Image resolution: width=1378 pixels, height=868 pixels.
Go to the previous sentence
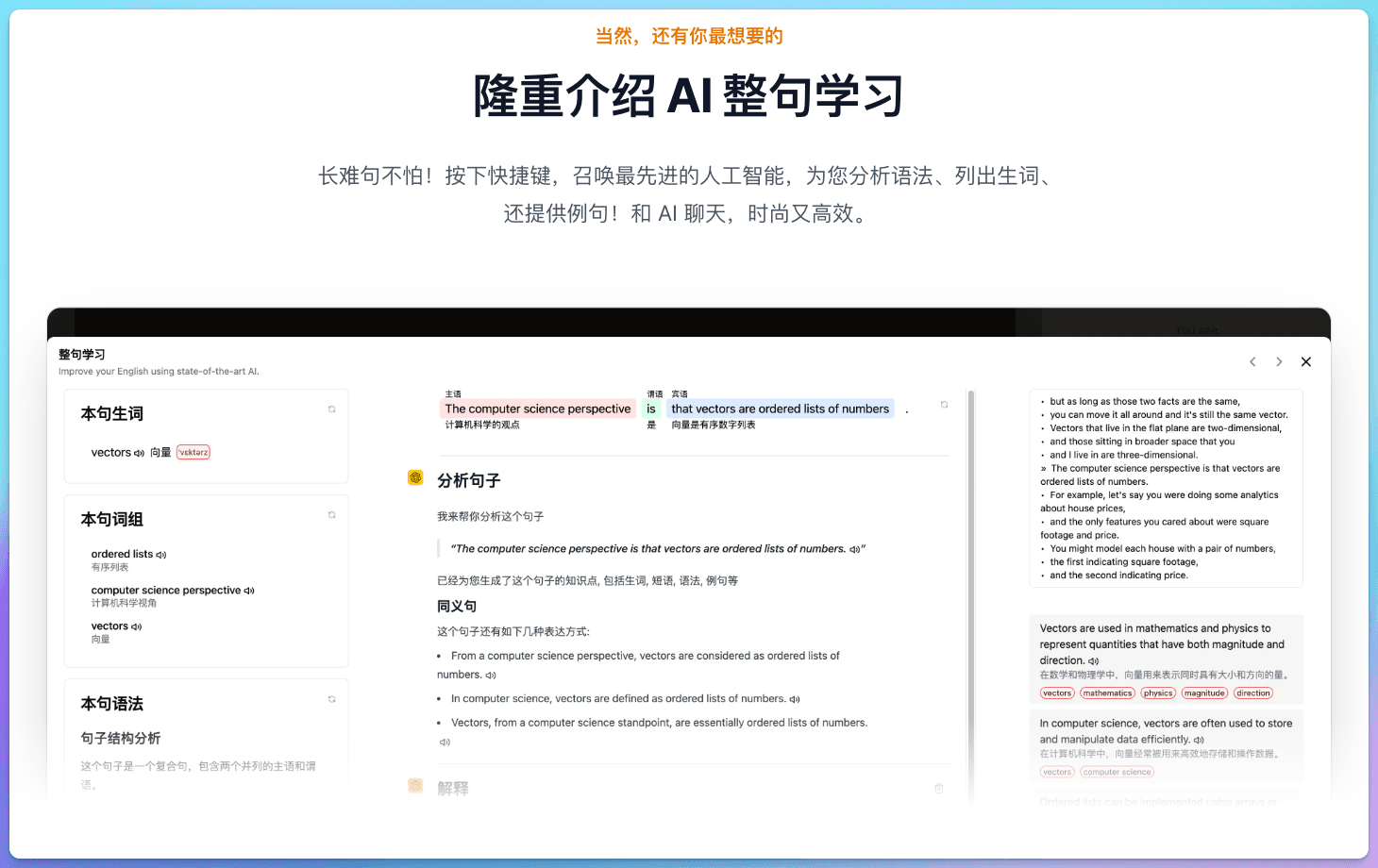(1252, 361)
